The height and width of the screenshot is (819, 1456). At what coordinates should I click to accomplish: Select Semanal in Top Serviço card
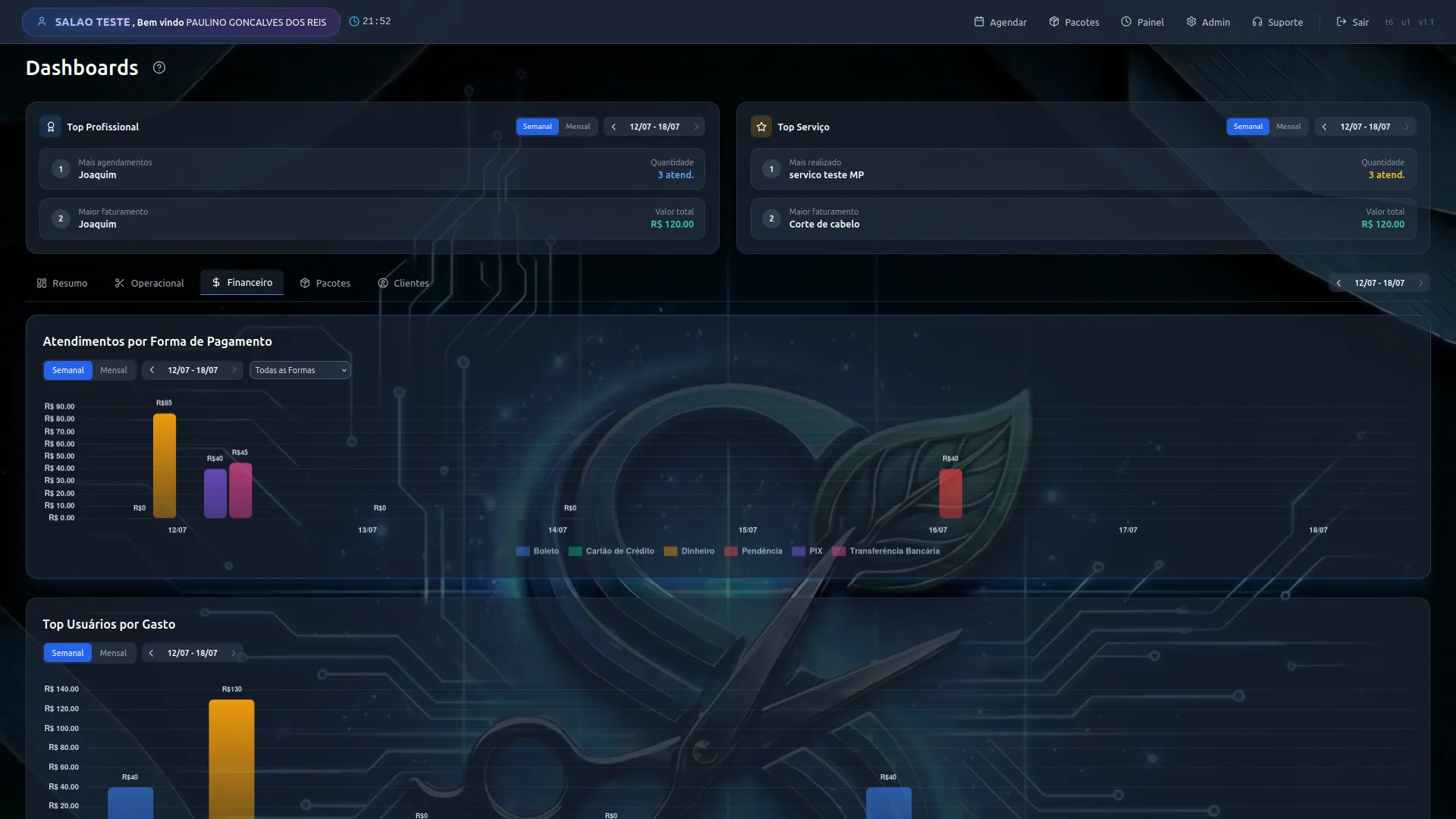(1248, 127)
